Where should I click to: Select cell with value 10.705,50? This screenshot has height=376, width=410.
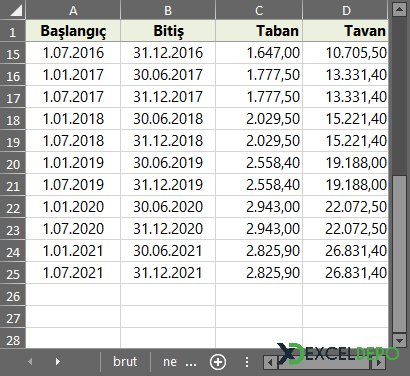pyautogui.click(x=346, y=53)
